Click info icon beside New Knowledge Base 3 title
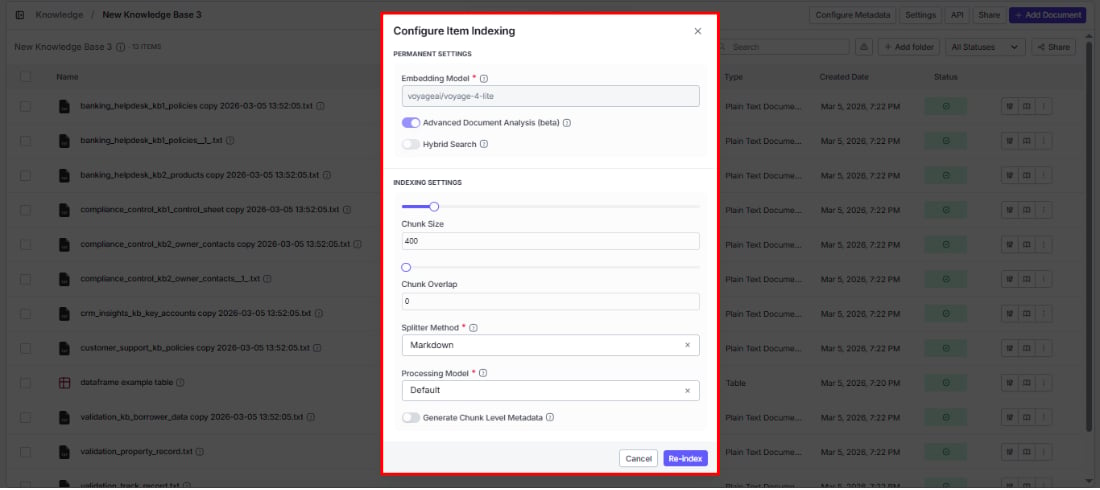Screen dimensions: 1100x490 point(120,47)
